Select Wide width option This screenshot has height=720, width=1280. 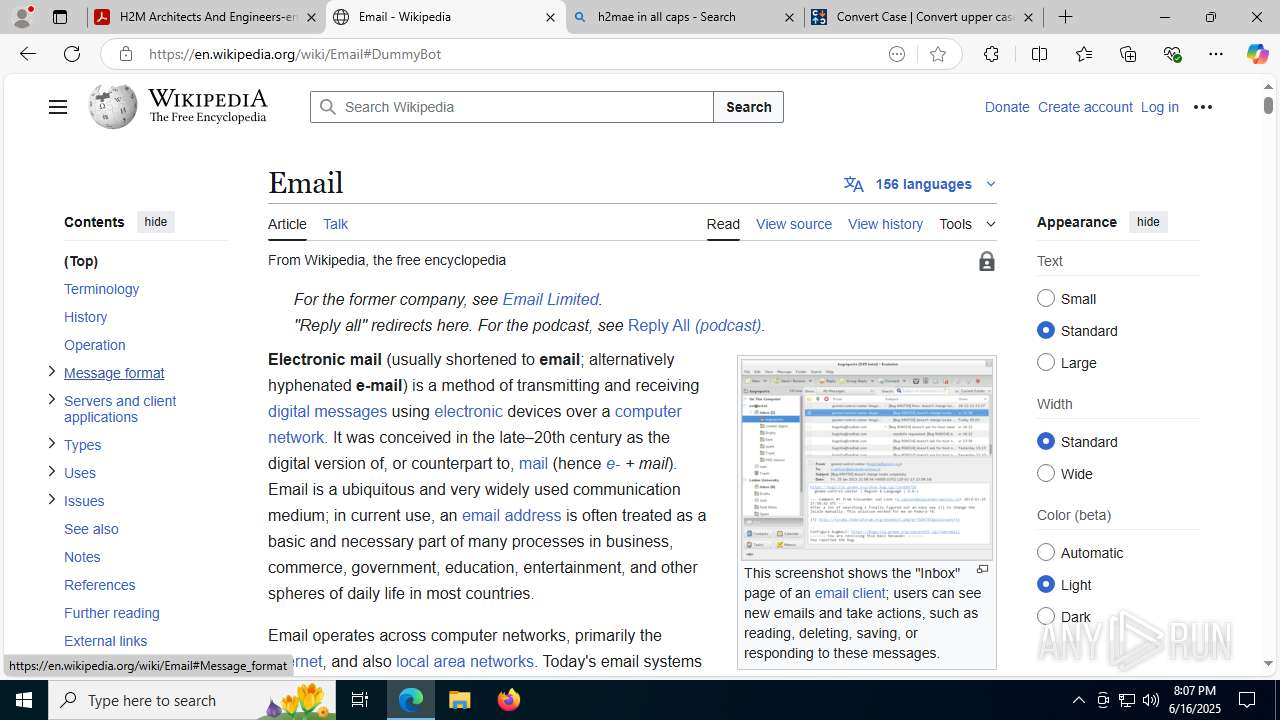[1046, 473]
